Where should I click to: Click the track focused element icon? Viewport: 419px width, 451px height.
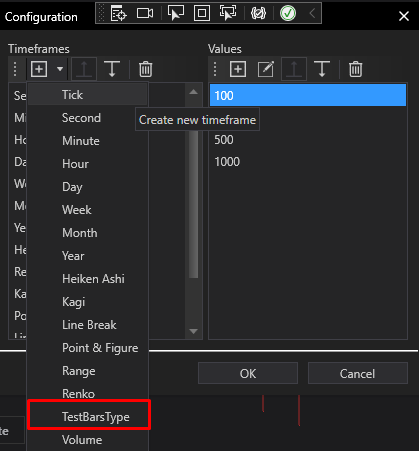pyautogui.click(x=228, y=13)
